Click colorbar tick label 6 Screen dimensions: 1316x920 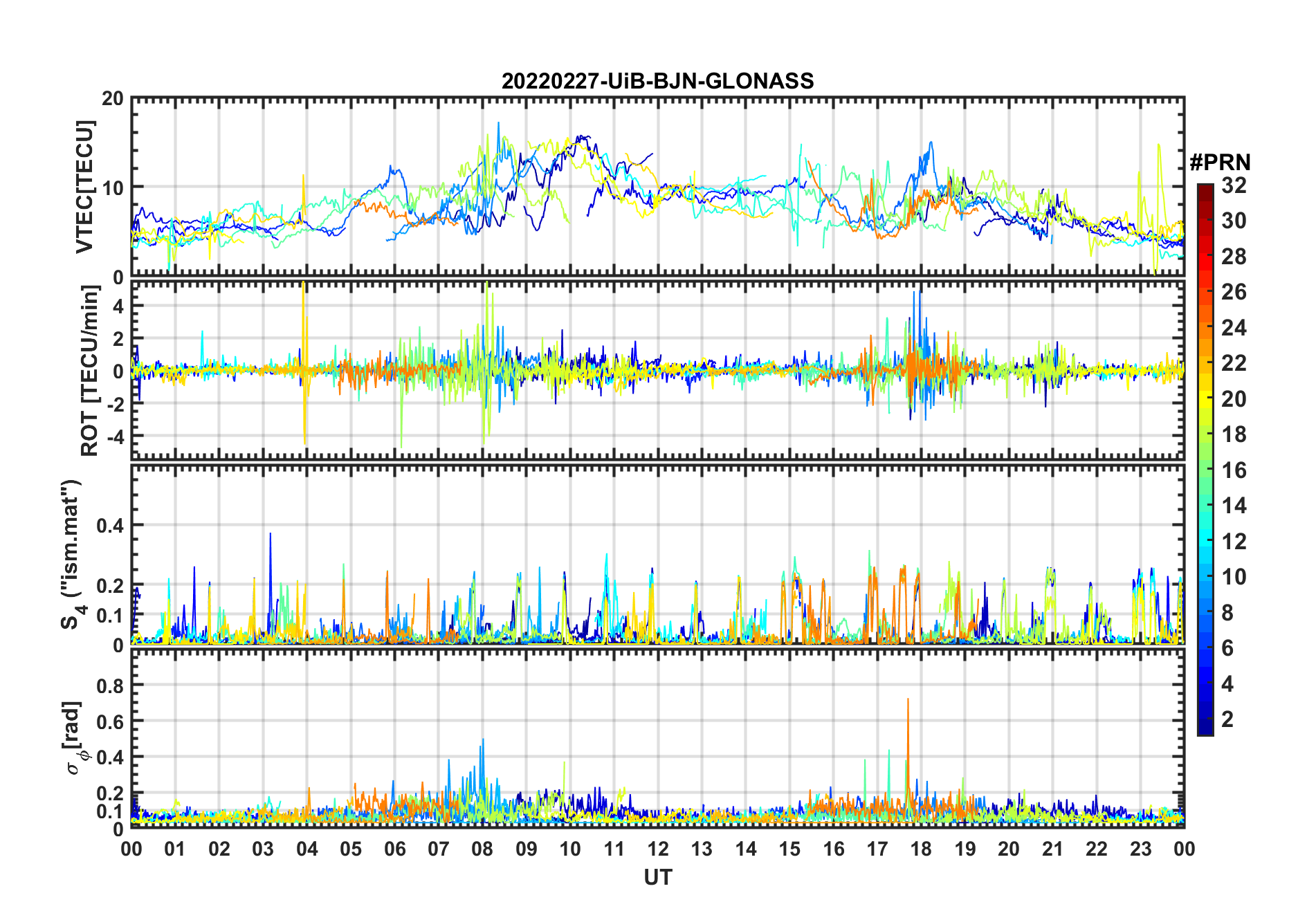(1227, 648)
